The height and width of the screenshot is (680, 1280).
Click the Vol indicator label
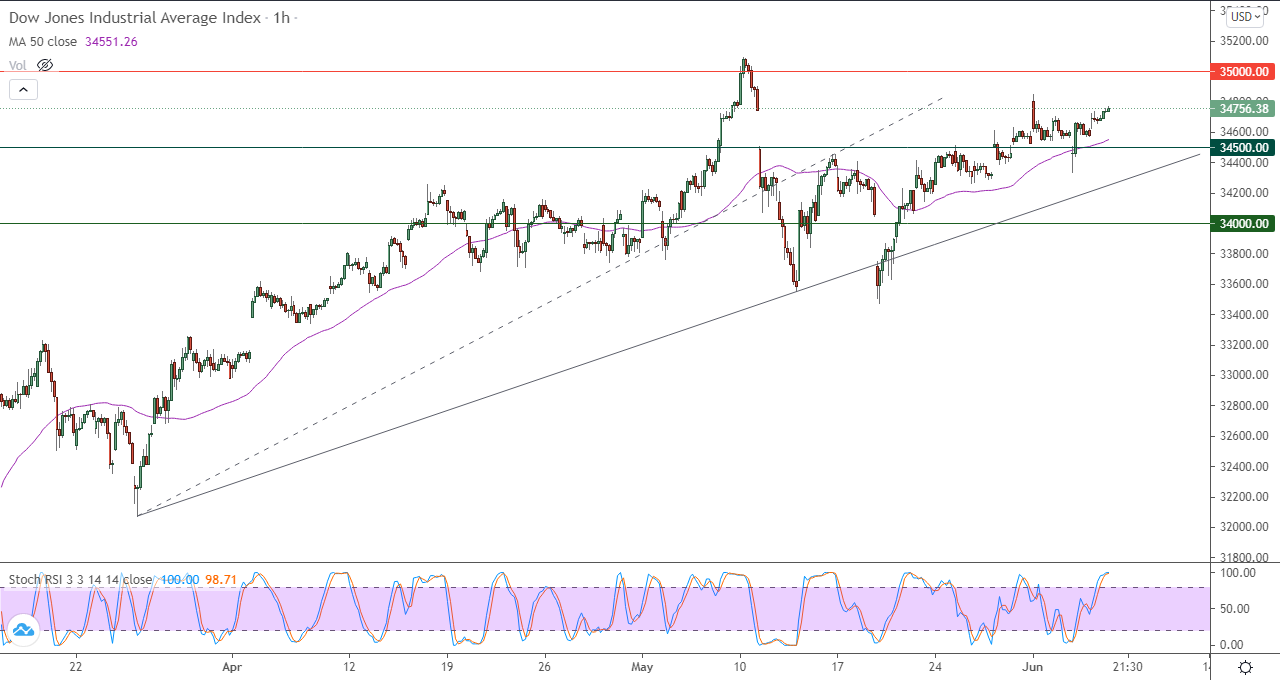click(17, 65)
